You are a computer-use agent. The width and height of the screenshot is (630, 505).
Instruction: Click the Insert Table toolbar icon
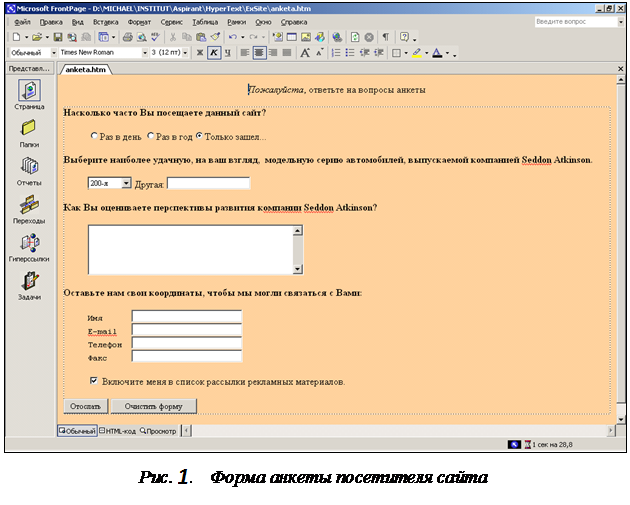pyautogui.click(x=292, y=37)
